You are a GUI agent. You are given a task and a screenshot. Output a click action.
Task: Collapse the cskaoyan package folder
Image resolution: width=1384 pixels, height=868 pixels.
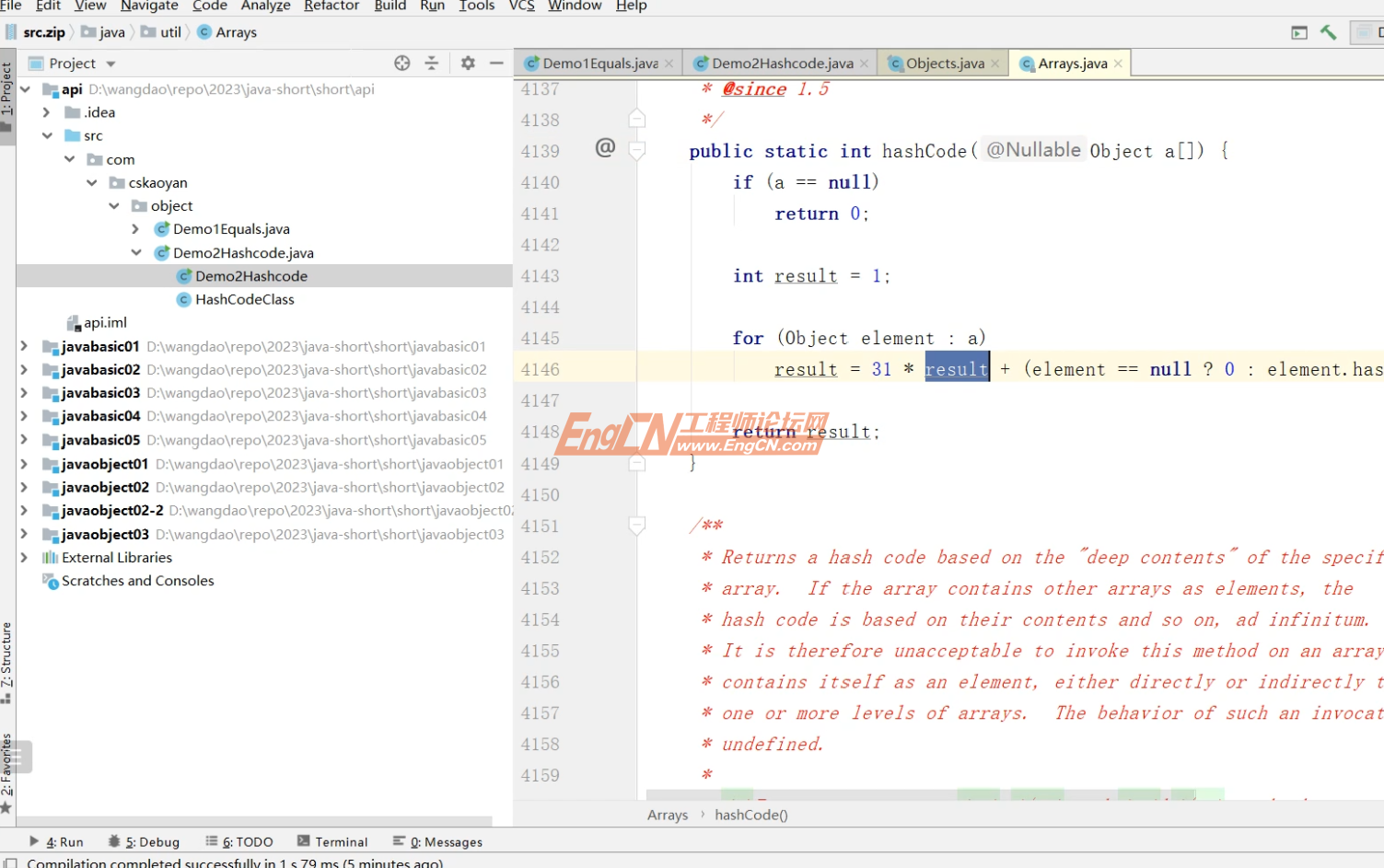(x=92, y=182)
